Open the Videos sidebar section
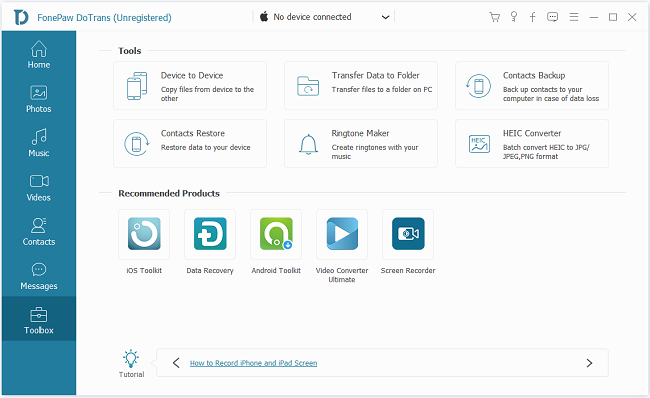Viewport: 650px width, 398px height. [x=39, y=188]
